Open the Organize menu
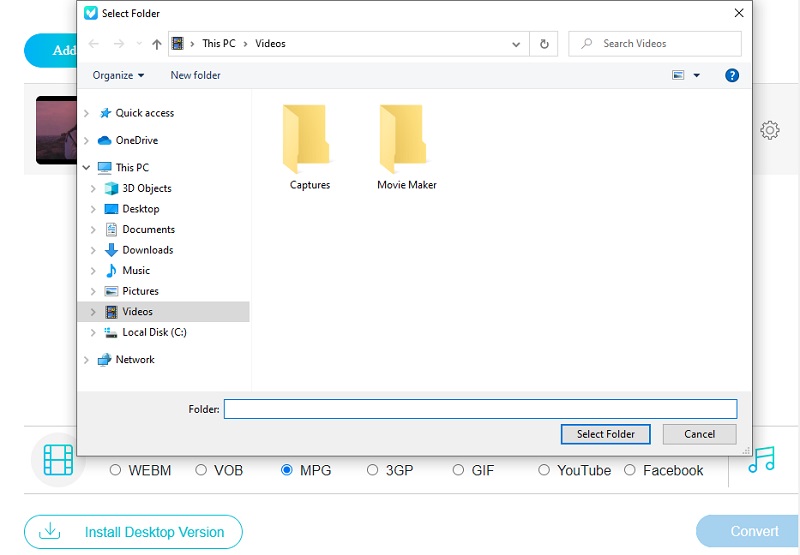Image resolution: width=800 pixels, height=555 pixels. [118, 75]
